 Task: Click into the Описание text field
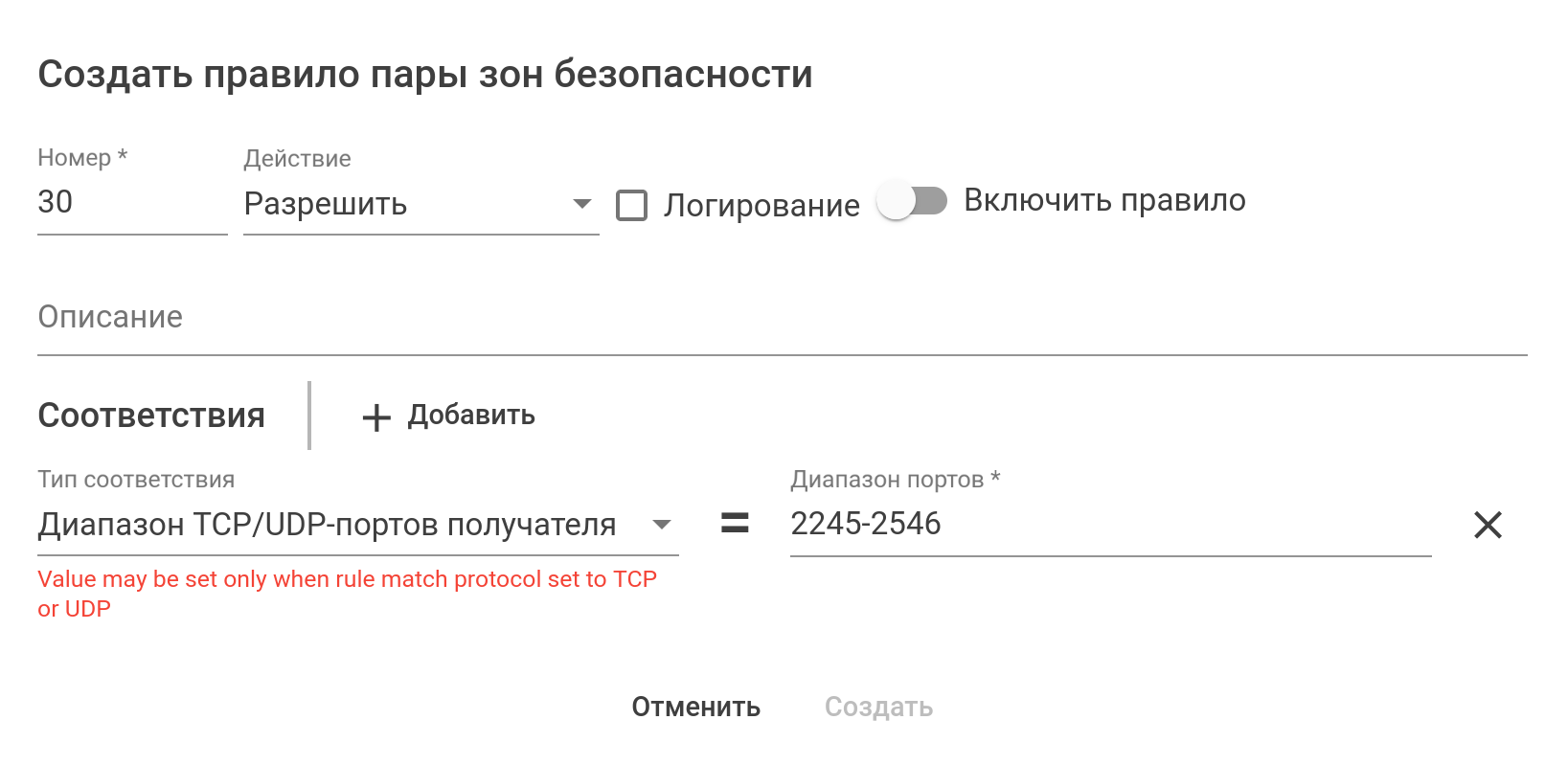pyautogui.click(x=782, y=318)
